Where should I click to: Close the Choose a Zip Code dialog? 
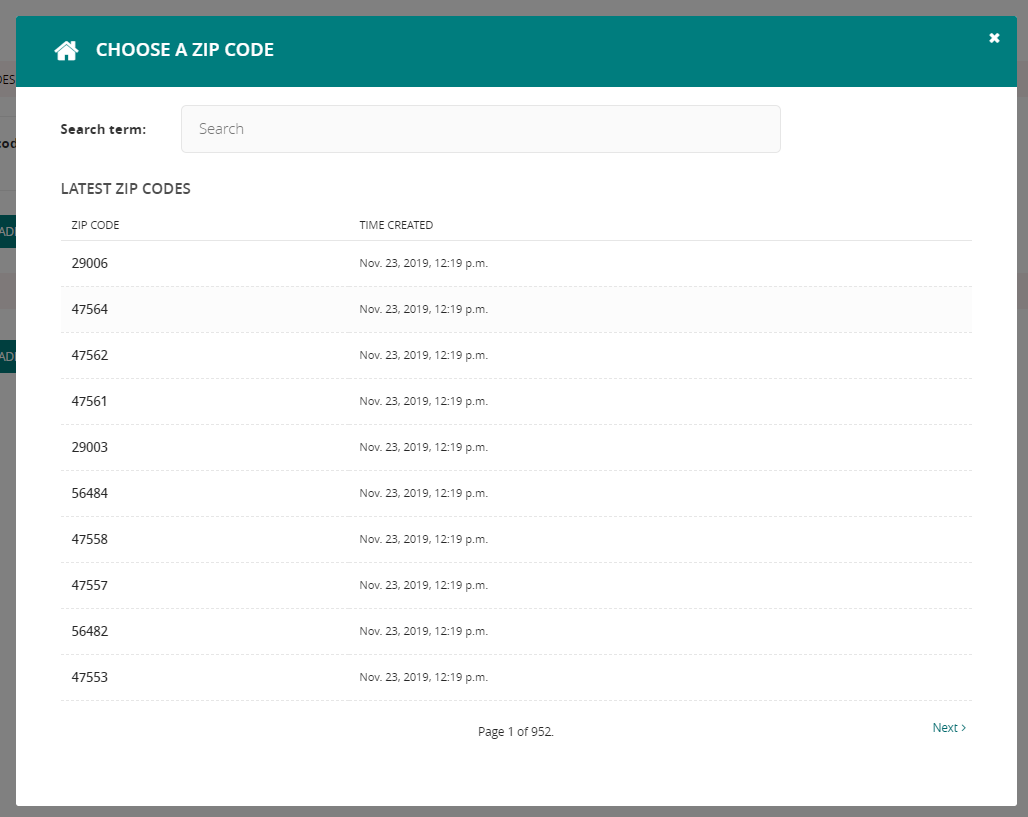point(994,37)
